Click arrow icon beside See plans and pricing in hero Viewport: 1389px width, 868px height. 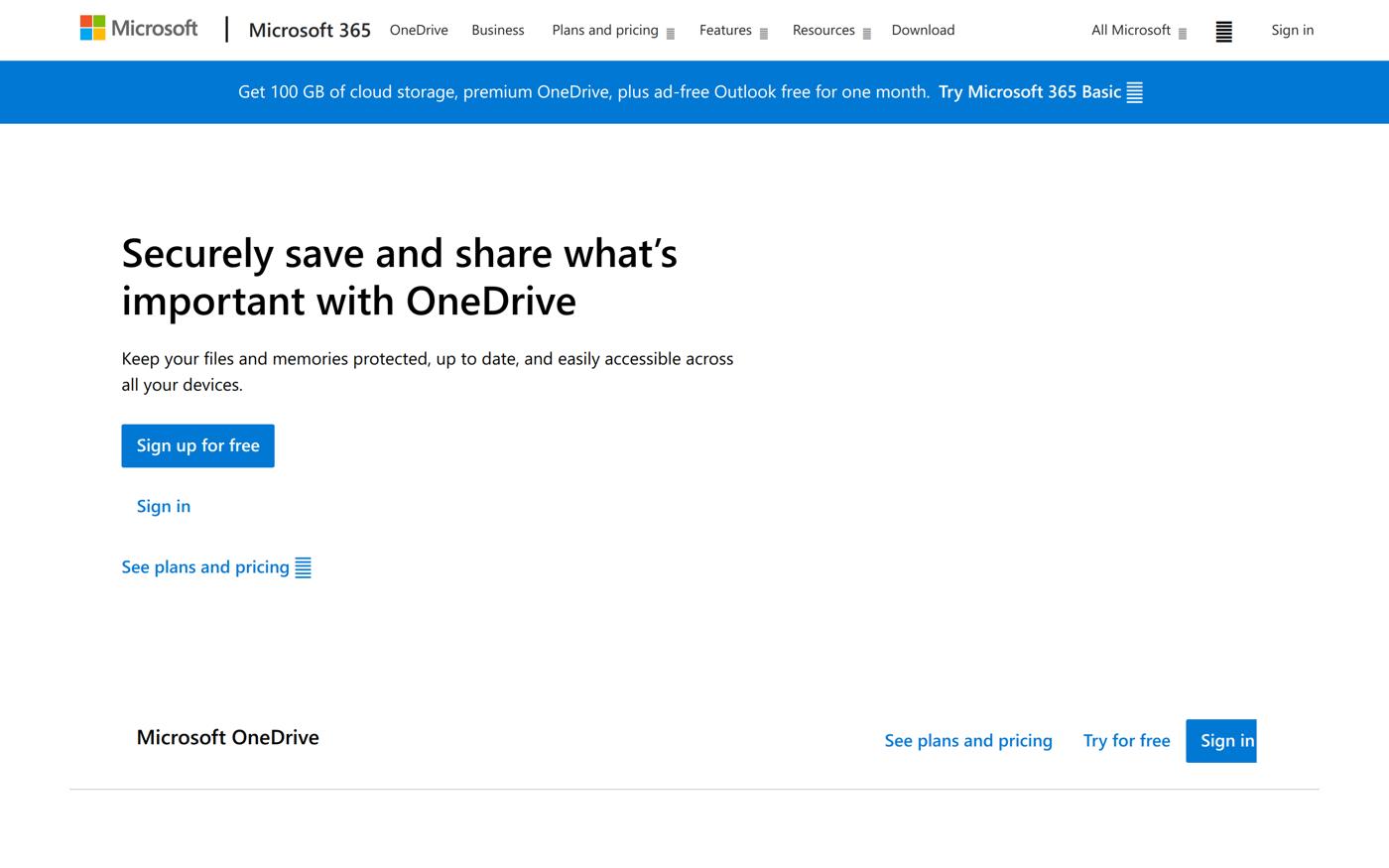pyautogui.click(x=304, y=567)
